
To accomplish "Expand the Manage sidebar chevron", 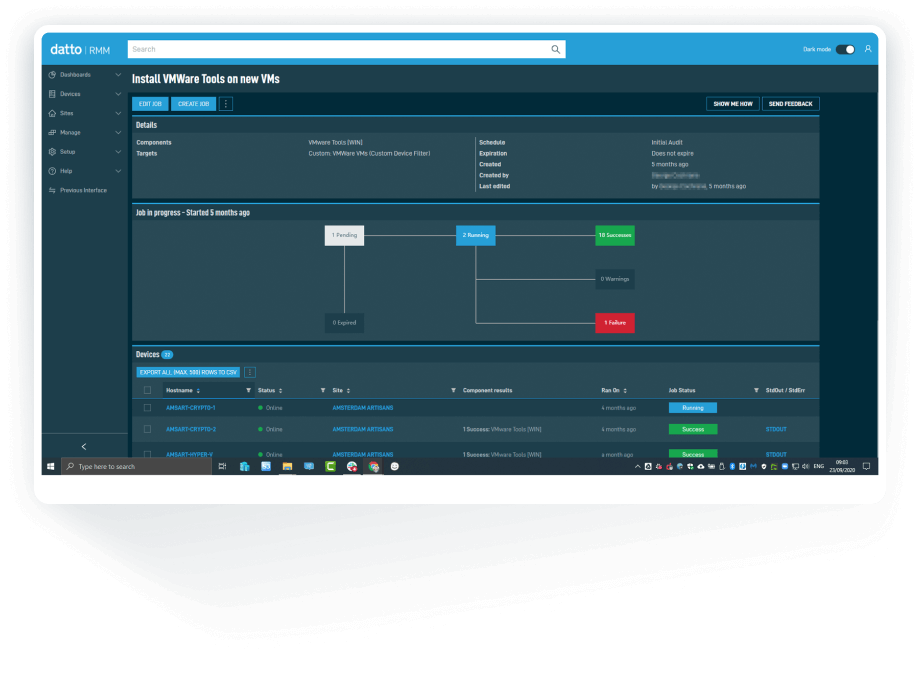I will pos(118,133).
